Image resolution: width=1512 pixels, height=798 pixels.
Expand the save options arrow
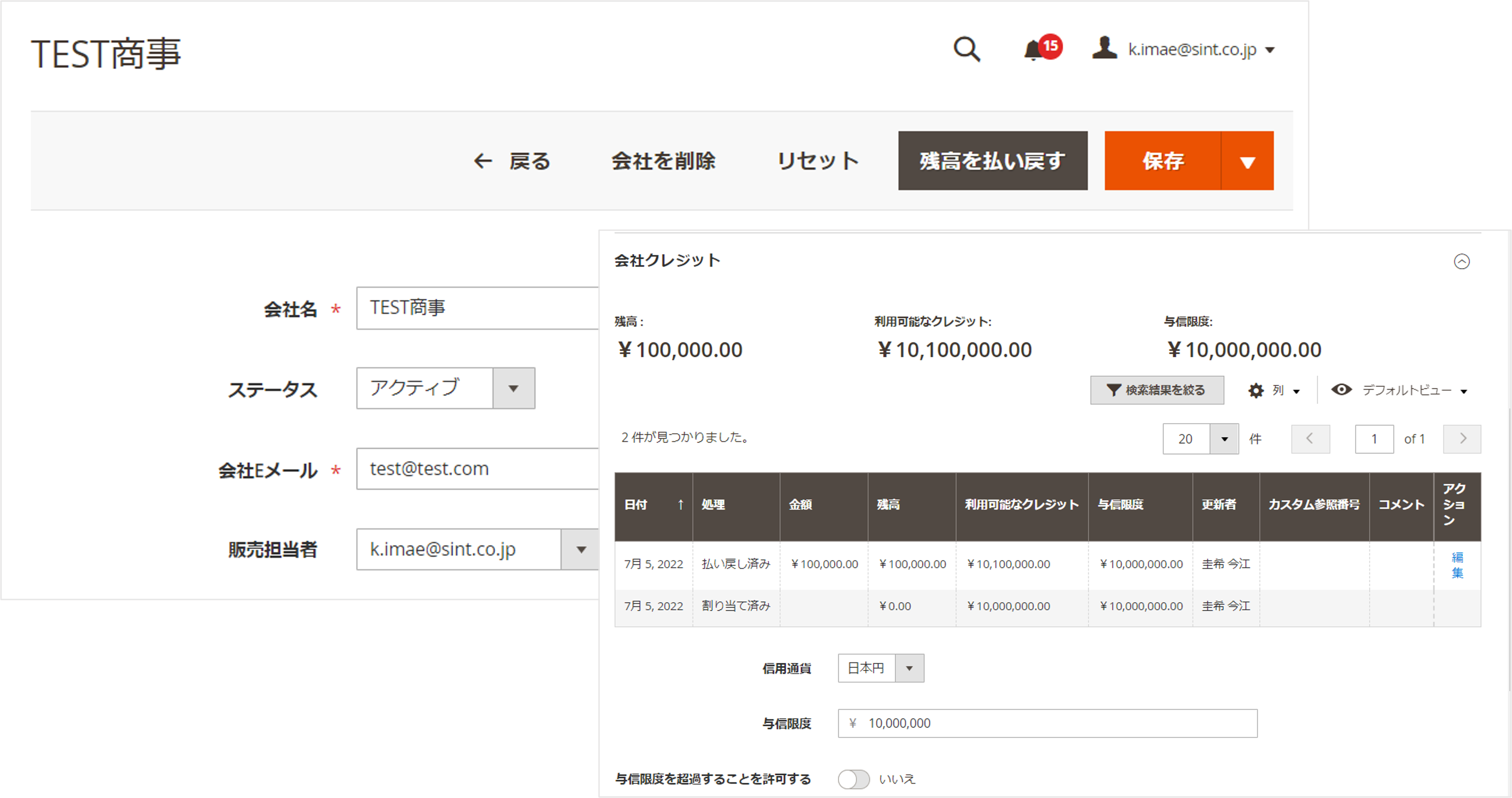[x=1247, y=161]
